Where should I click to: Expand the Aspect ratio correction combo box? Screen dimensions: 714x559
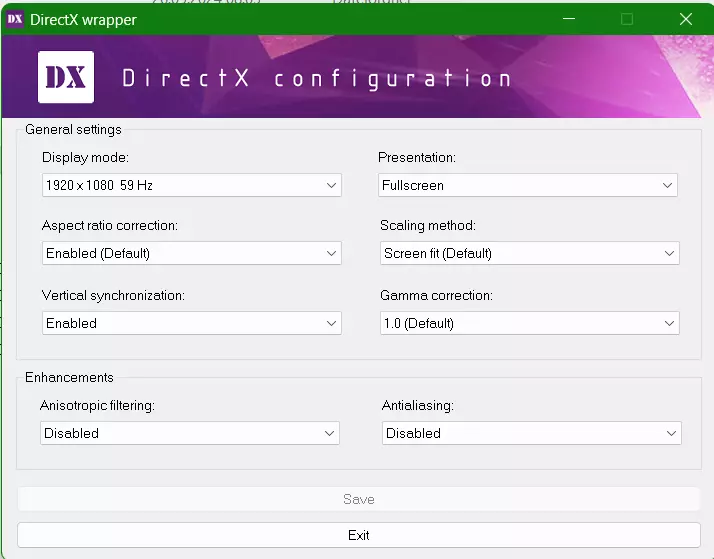pyautogui.click(x=192, y=253)
